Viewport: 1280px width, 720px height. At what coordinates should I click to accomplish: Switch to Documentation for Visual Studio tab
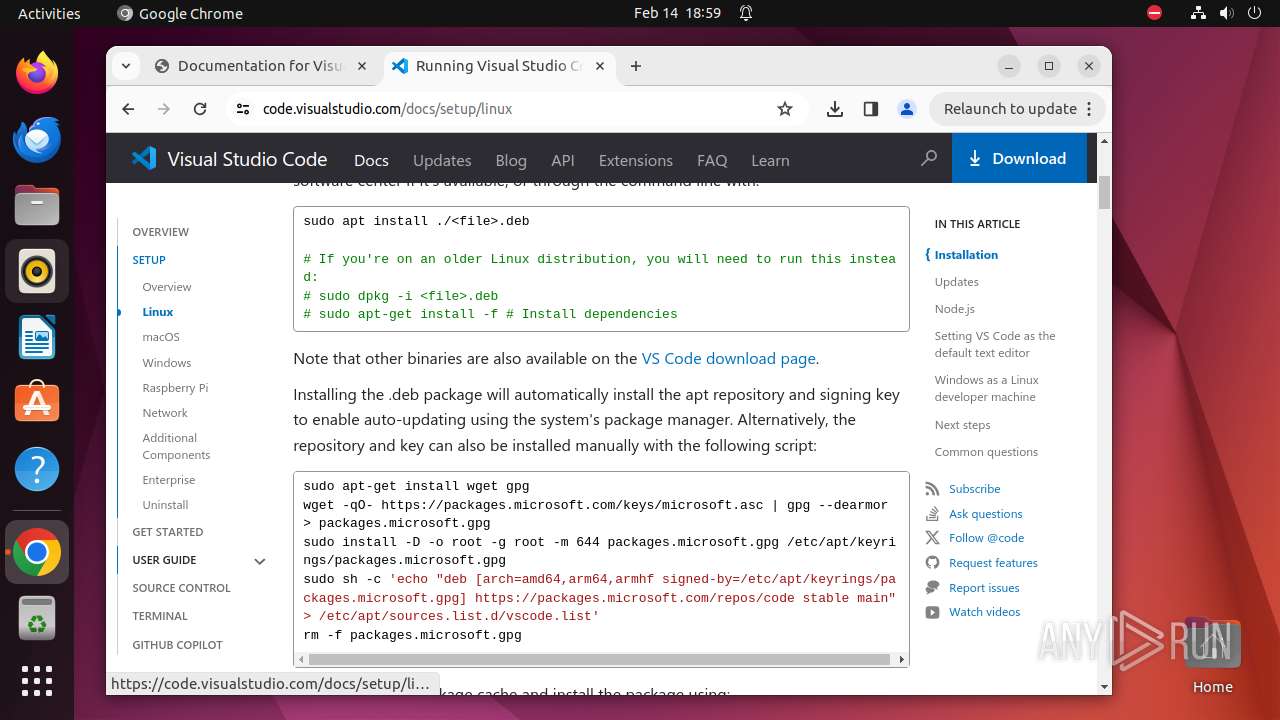click(261, 66)
